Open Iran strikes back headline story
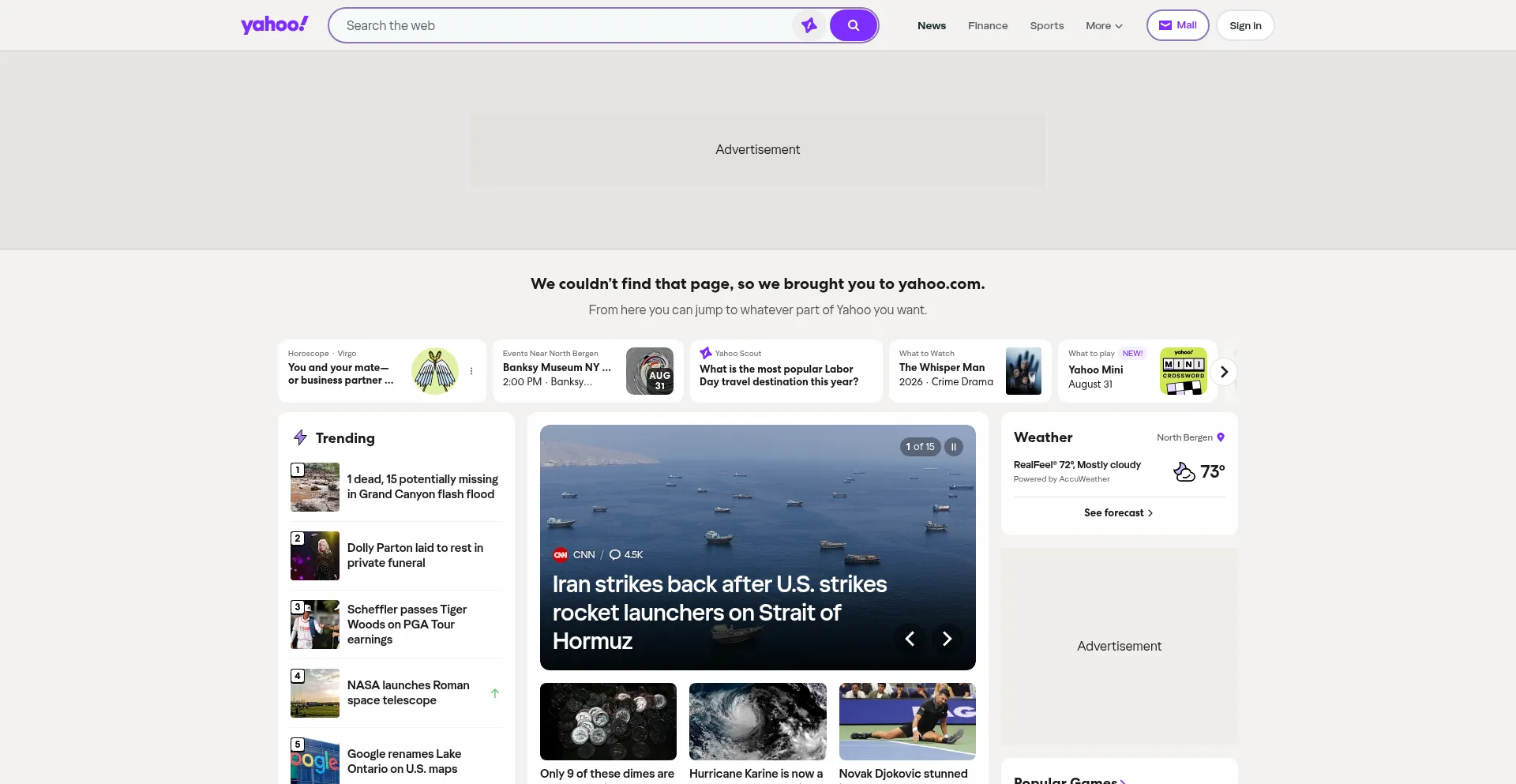The image size is (1516, 784). (719, 613)
